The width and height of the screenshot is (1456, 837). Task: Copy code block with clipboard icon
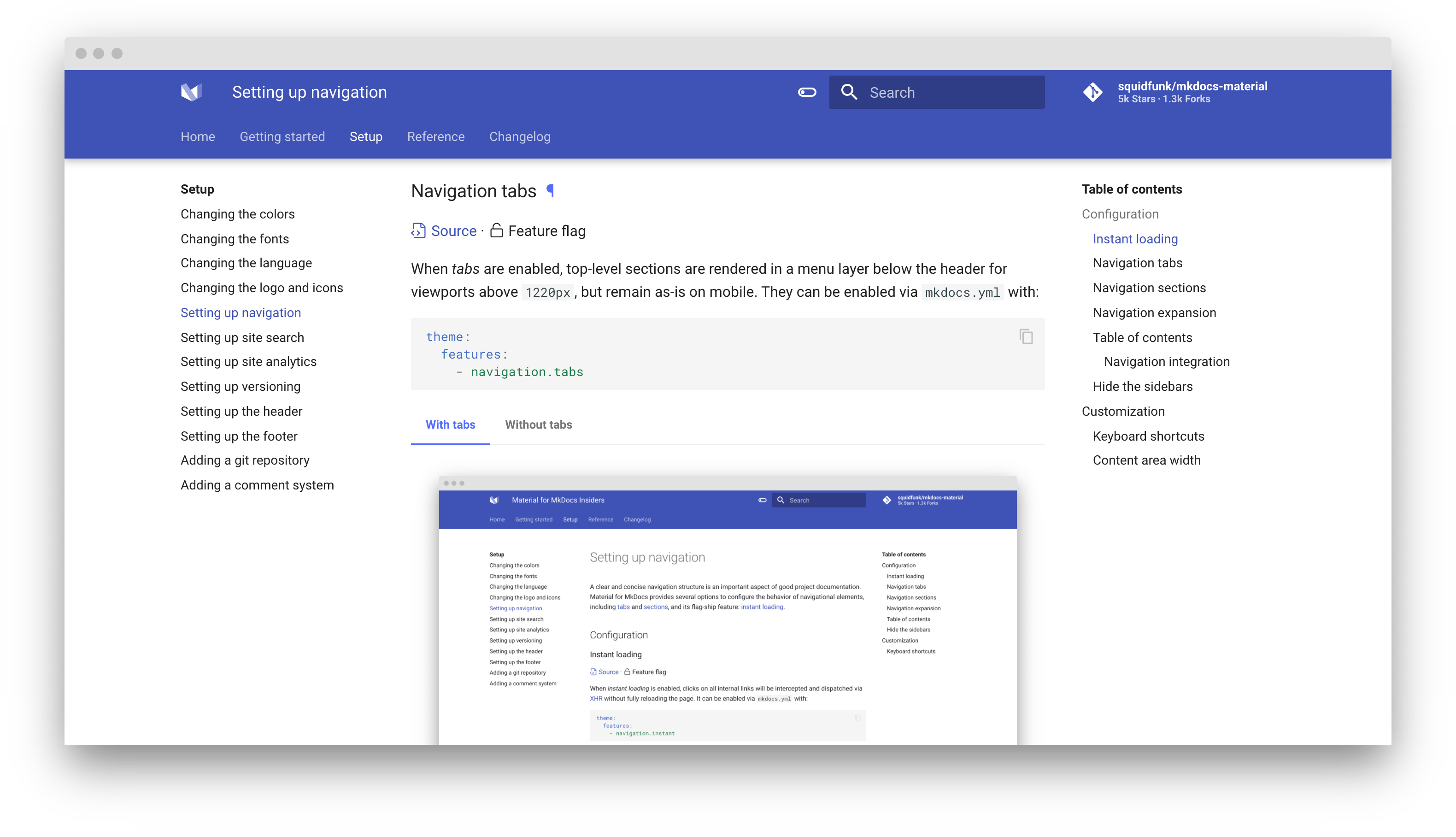[x=1026, y=336]
